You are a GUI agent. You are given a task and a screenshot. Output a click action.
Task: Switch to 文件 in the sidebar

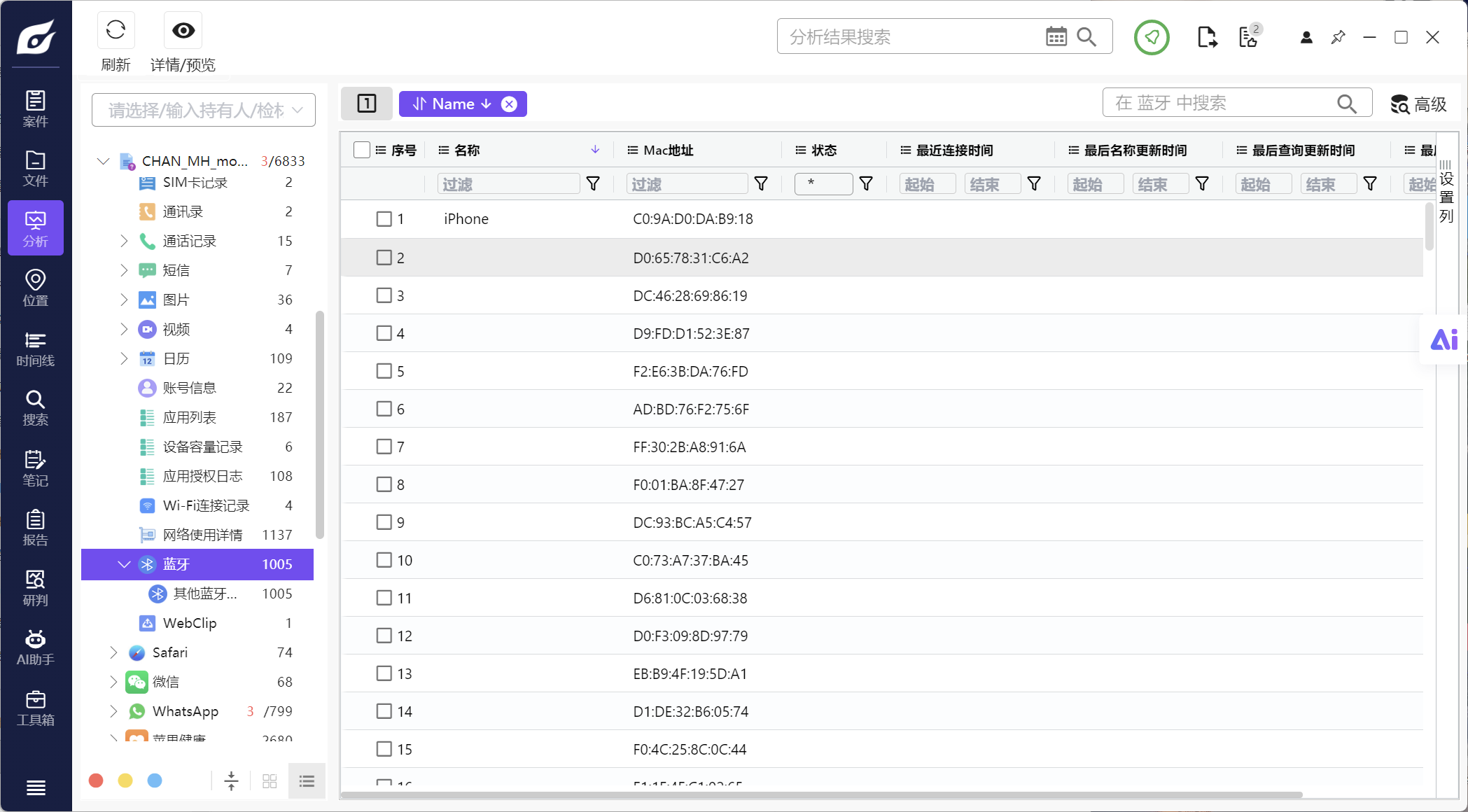pyautogui.click(x=36, y=169)
